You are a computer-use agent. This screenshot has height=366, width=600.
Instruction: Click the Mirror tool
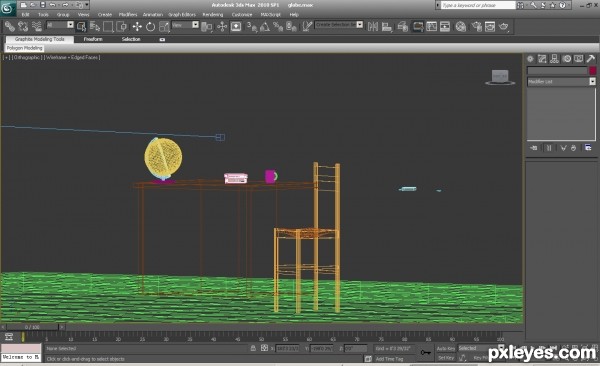[x=373, y=26]
